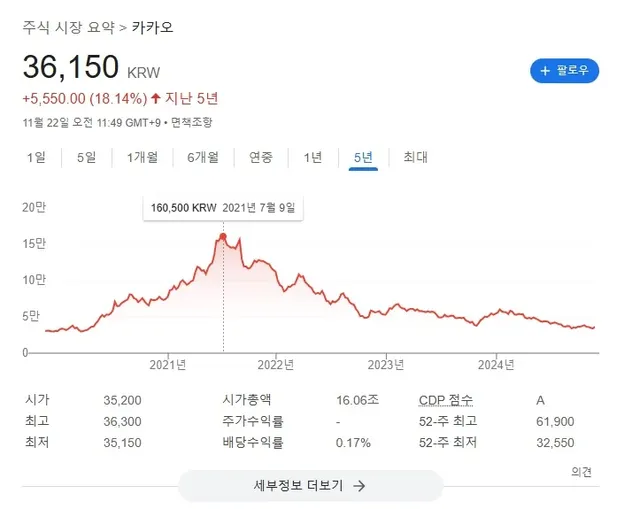Click the 2021년 7월 9일 price tooltip
This screenshot has width=640, height=509.
tap(222, 208)
